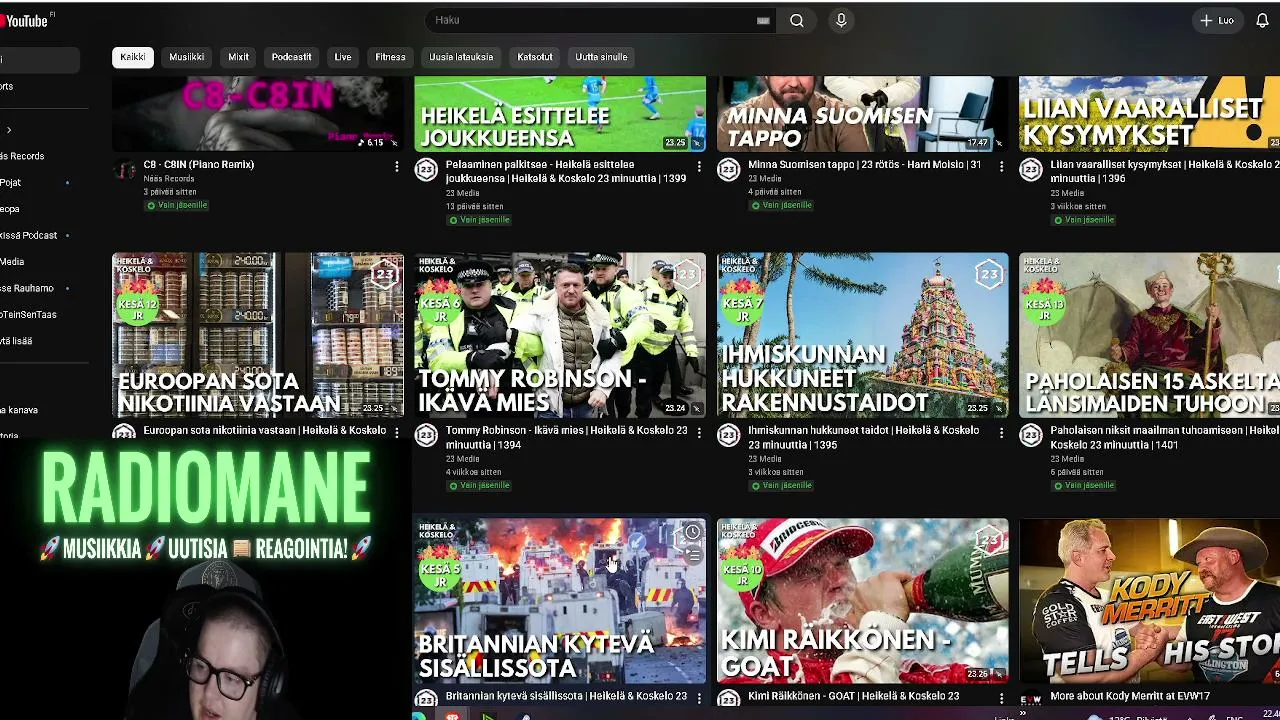1280x720 pixels.
Task: Select the Katsotut filter chip
Action: [535, 57]
